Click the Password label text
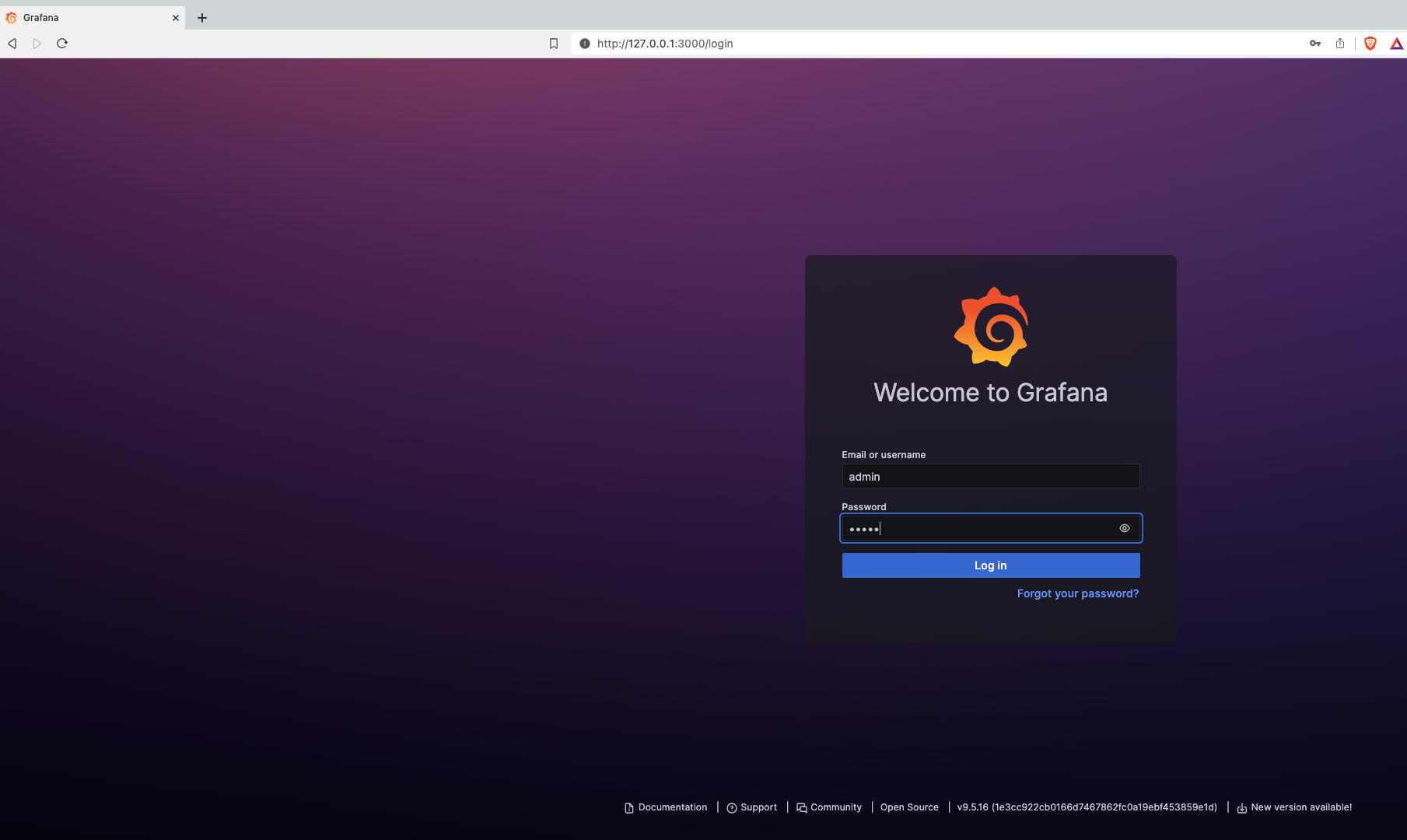 tap(864, 507)
